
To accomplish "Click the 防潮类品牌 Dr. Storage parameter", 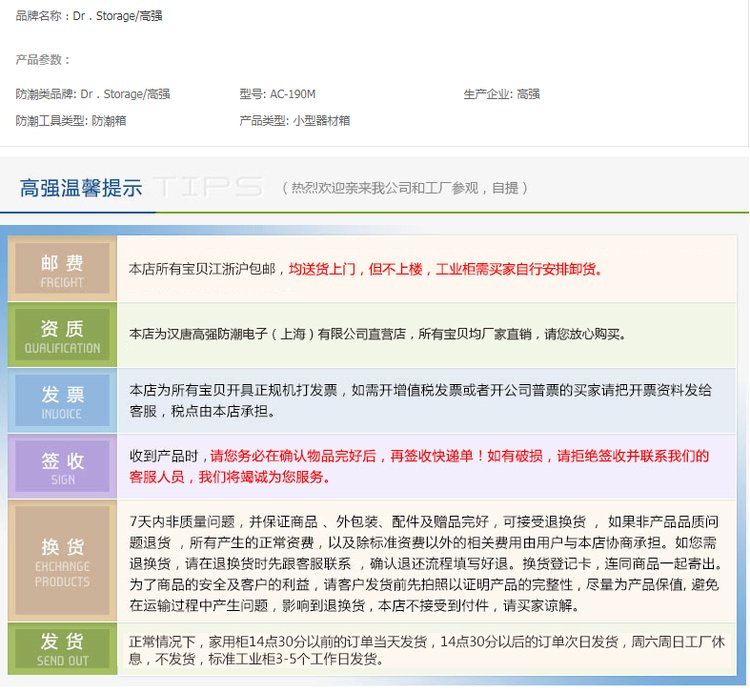I will coord(92,94).
